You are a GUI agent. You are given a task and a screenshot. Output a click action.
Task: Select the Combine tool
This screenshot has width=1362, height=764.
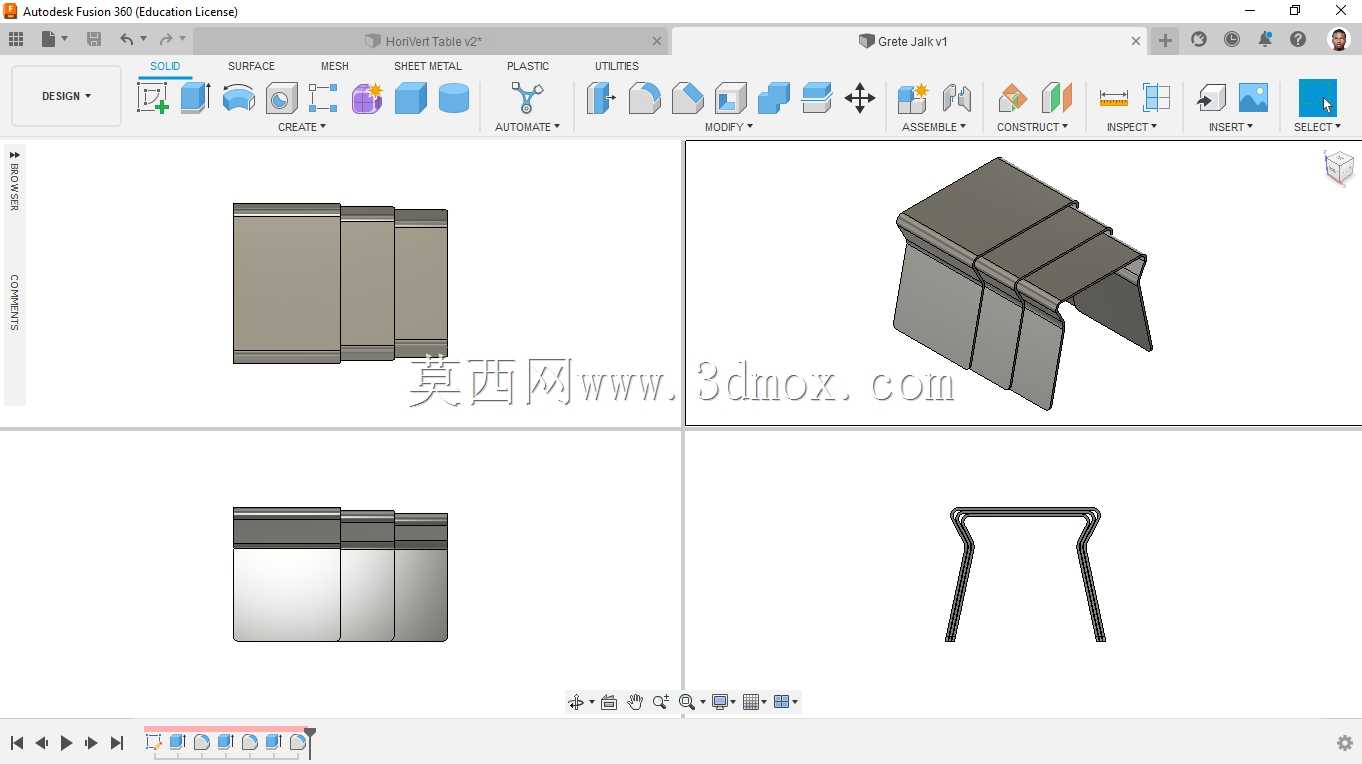pyautogui.click(x=773, y=98)
